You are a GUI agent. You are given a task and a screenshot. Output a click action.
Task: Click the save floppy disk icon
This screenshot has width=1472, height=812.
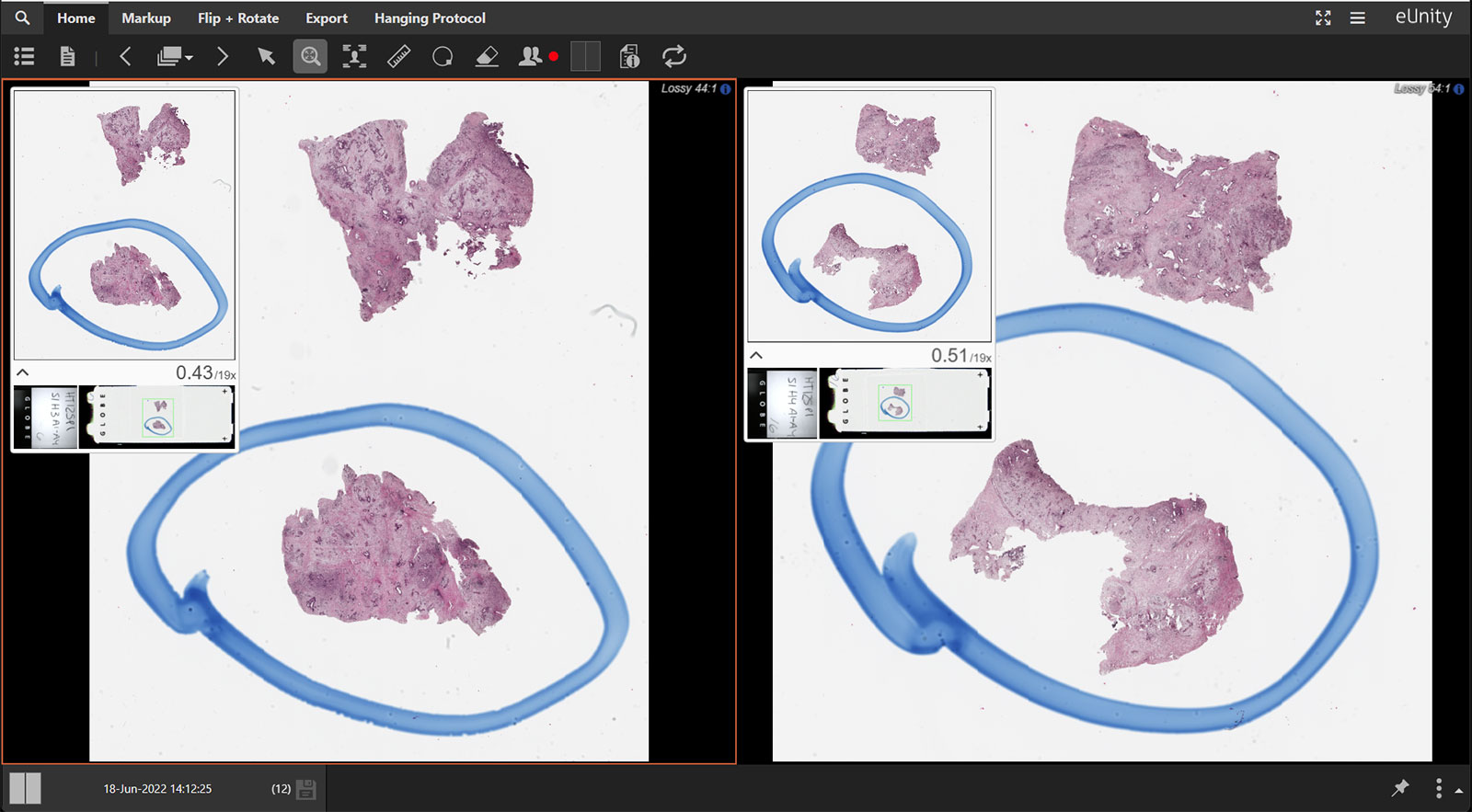pyautogui.click(x=306, y=789)
